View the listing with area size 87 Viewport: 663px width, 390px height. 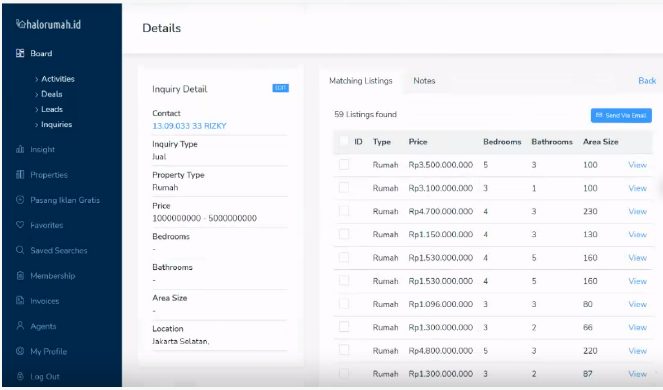coord(638,374)
